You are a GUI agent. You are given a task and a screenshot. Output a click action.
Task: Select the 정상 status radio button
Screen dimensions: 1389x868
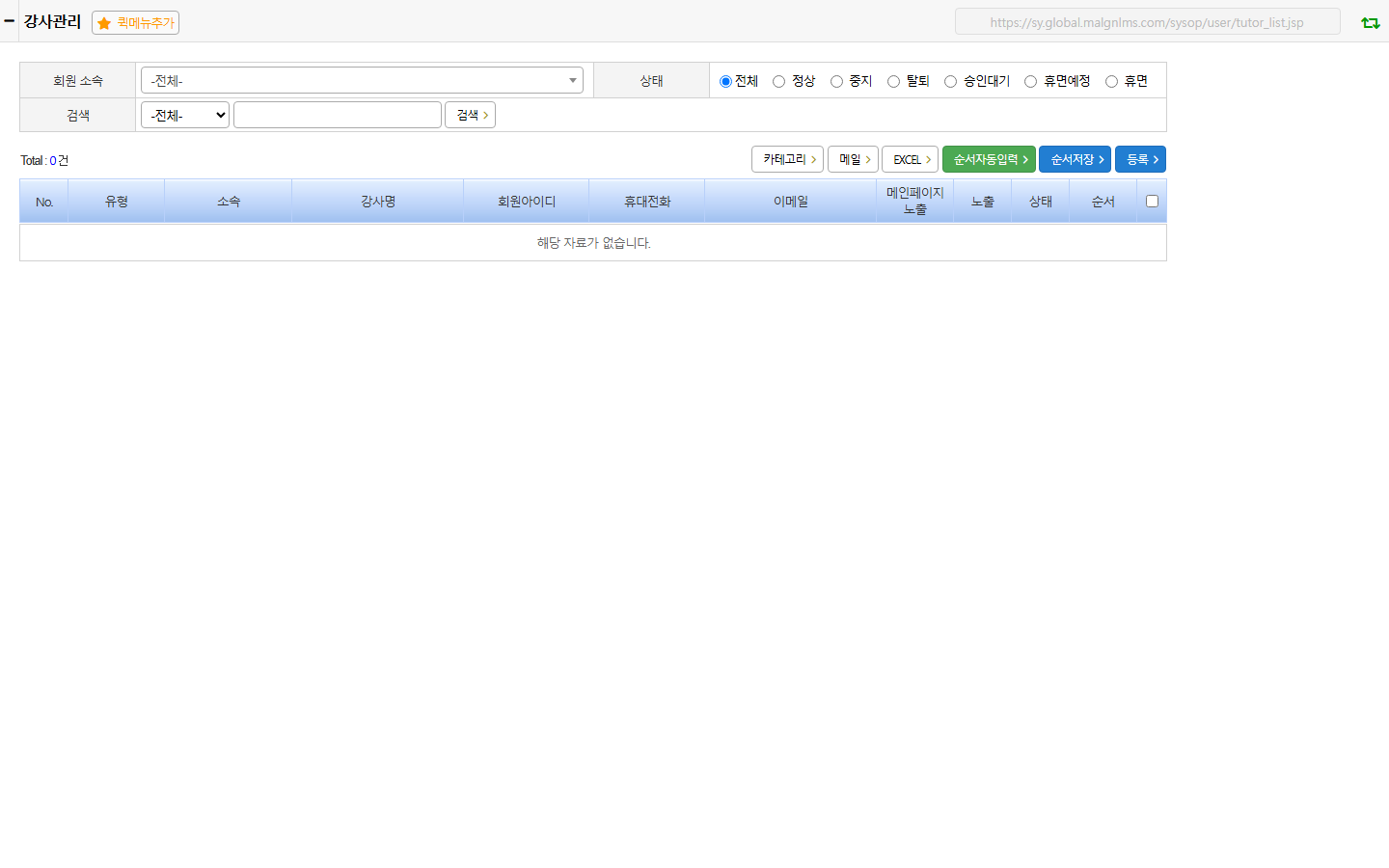click(778, 81)
